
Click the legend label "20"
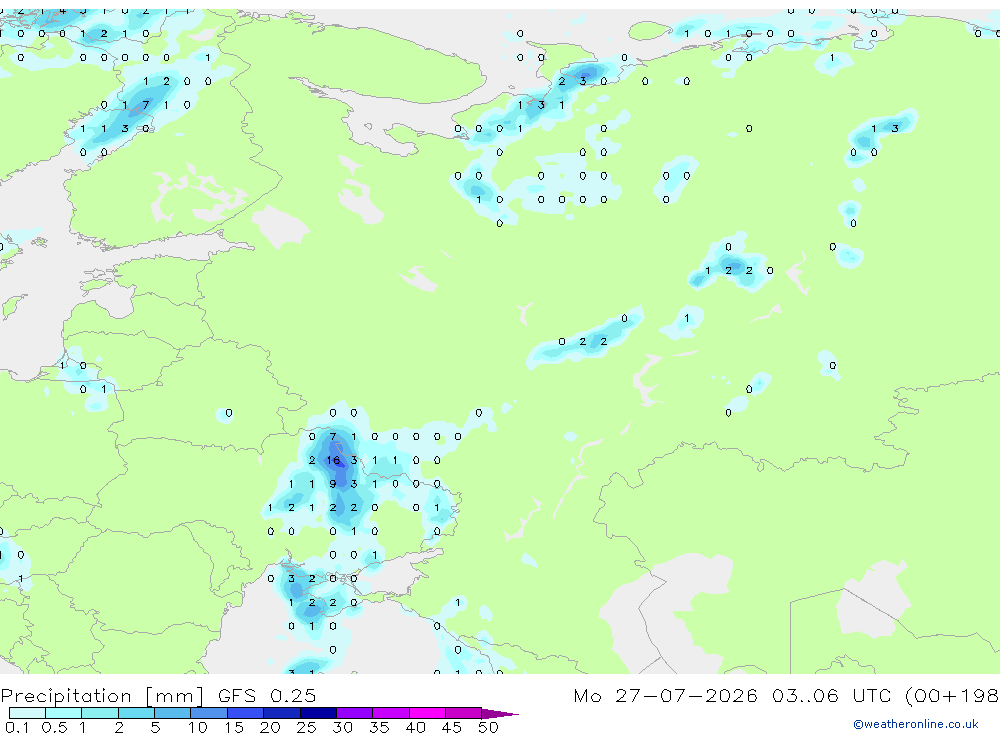click(270, 727)
